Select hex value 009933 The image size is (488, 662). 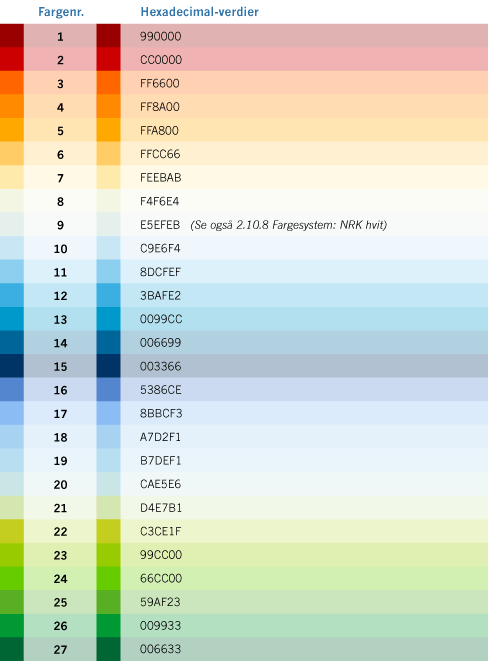tap(160, 626)
